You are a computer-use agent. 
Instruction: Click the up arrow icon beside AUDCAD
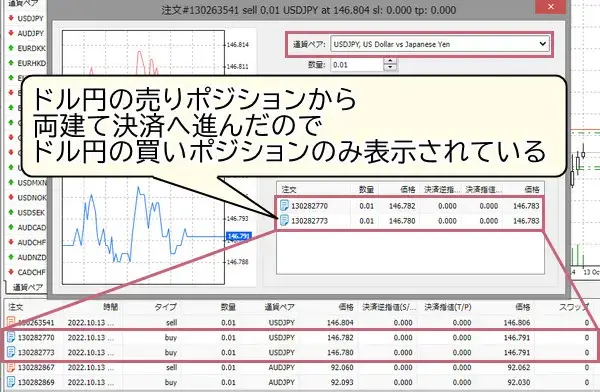point(11,227)
